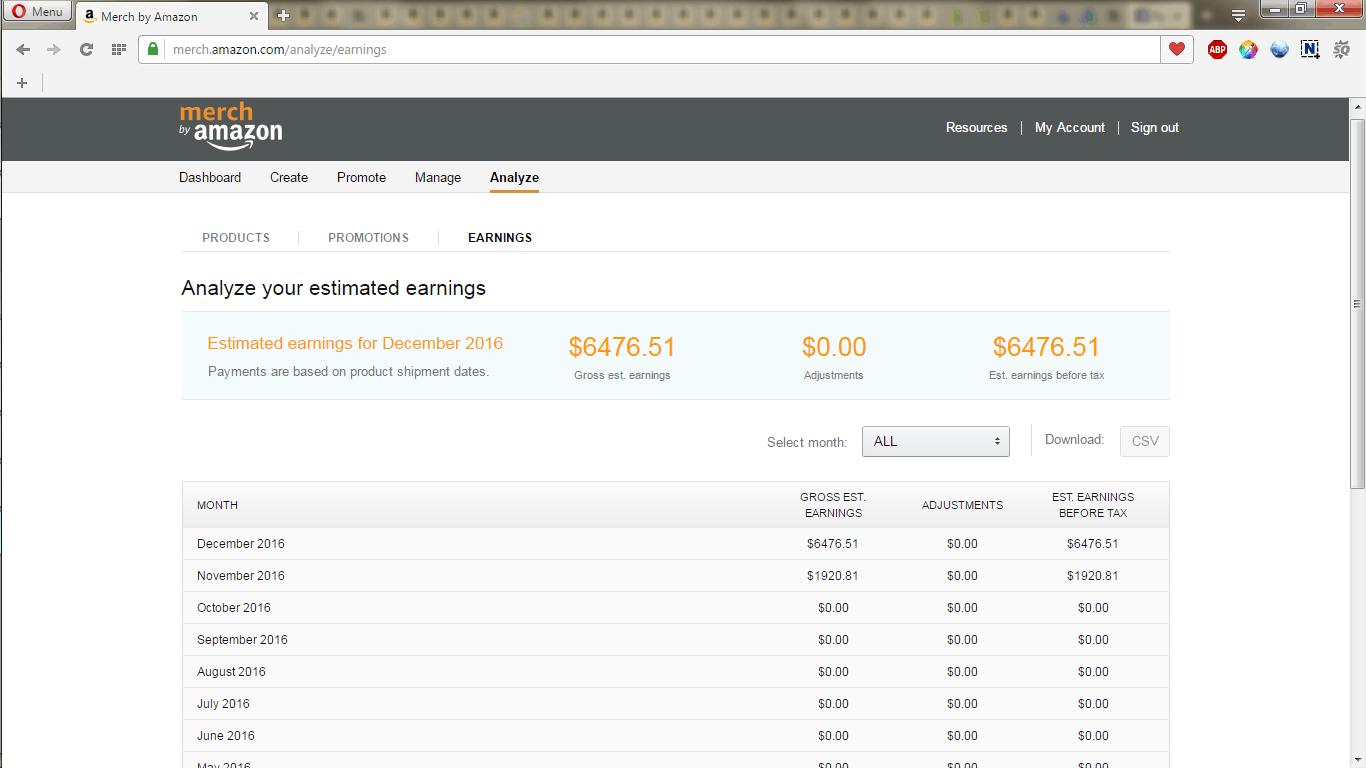Image resolution: width=1366 pixels, height=768 pixels.
Task: Select the Analyze tab
Action: [514, 177]
